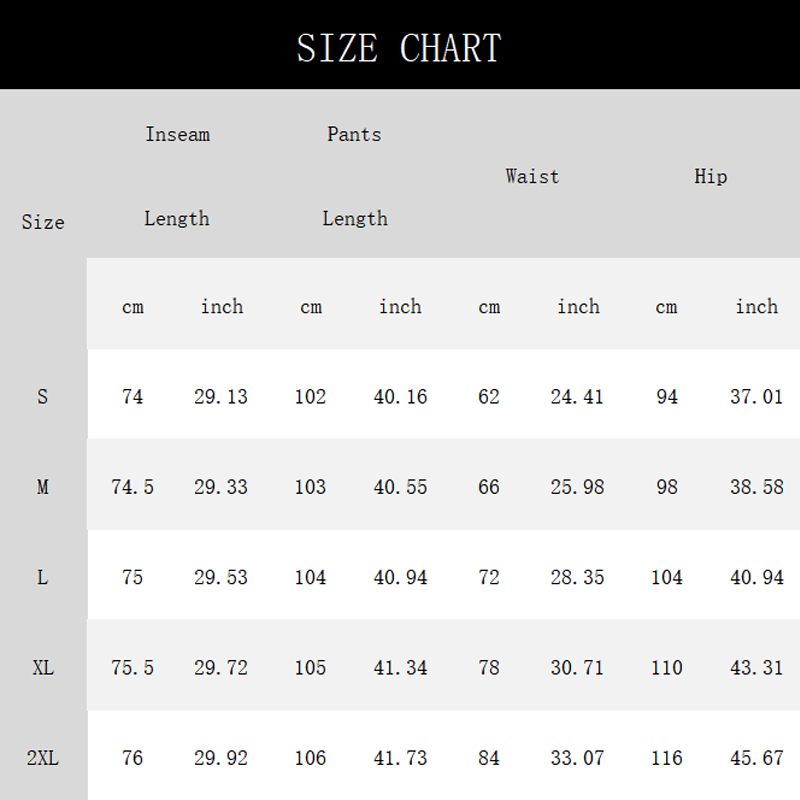Click the 74.5 inseam cm value
Viewport: 800px width, 800px height.
click(x=132, y=487)
